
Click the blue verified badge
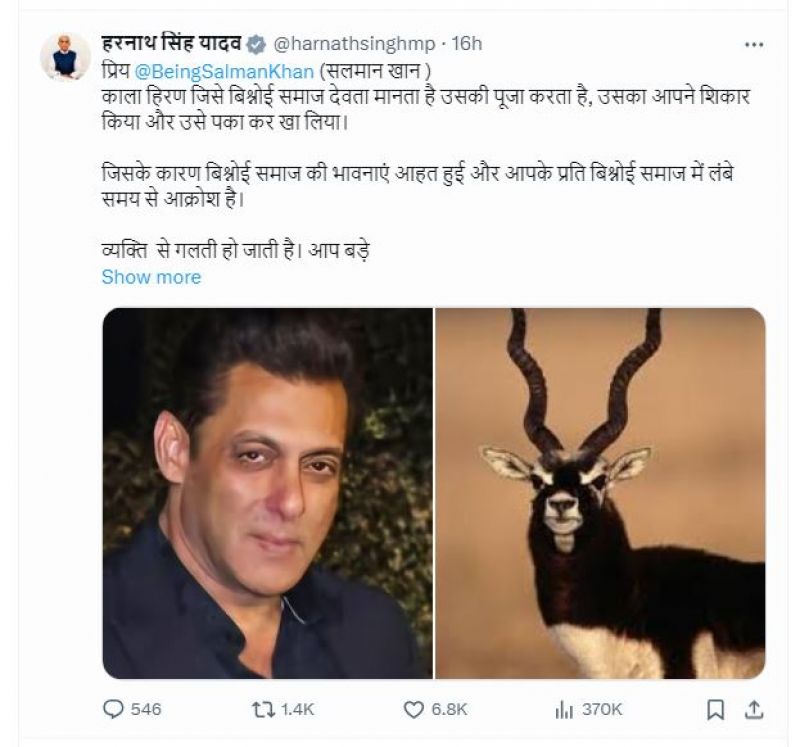tap(257, 44)
